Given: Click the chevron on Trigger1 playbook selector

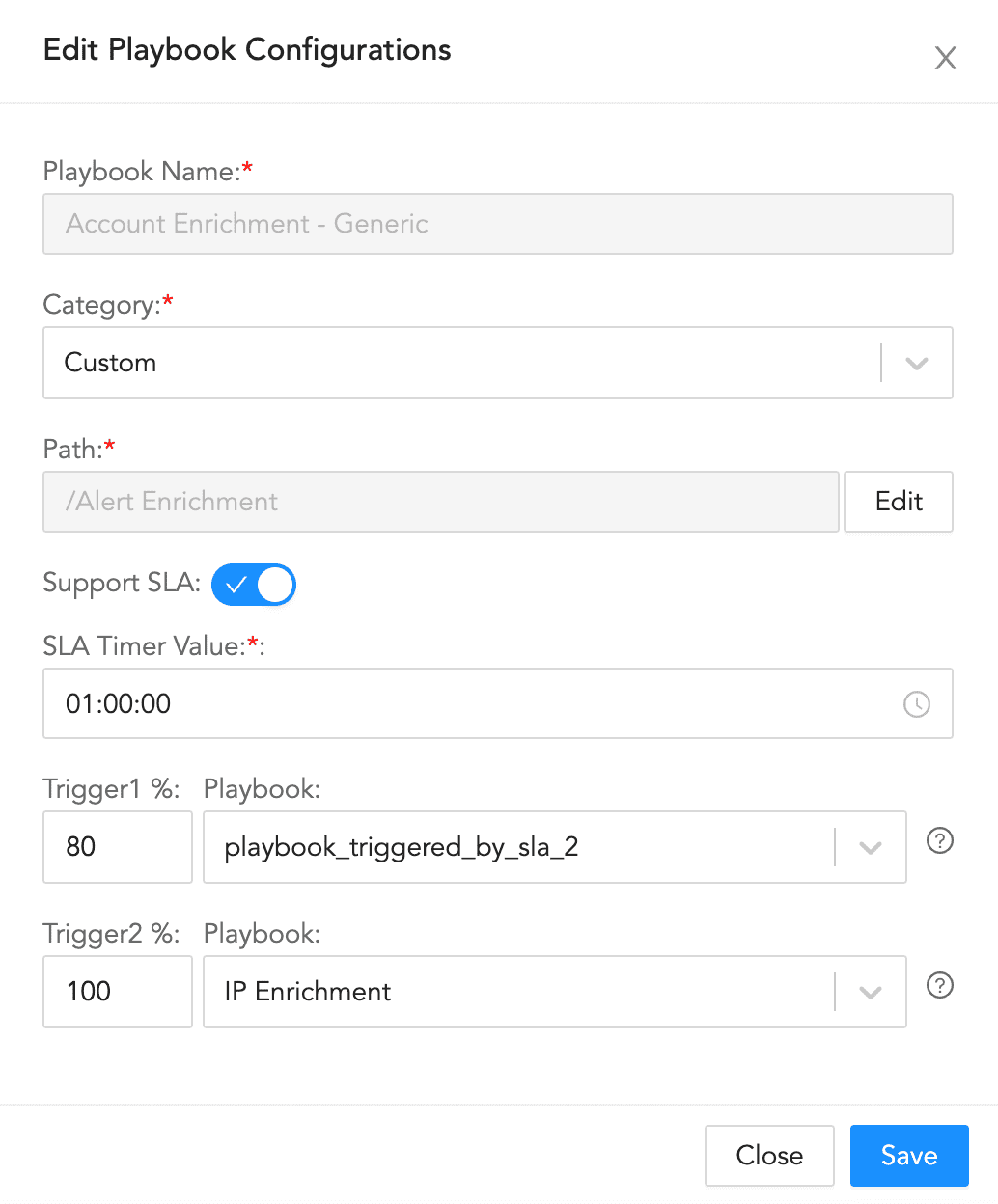Looking at the screenshot, I should (870, 847).
